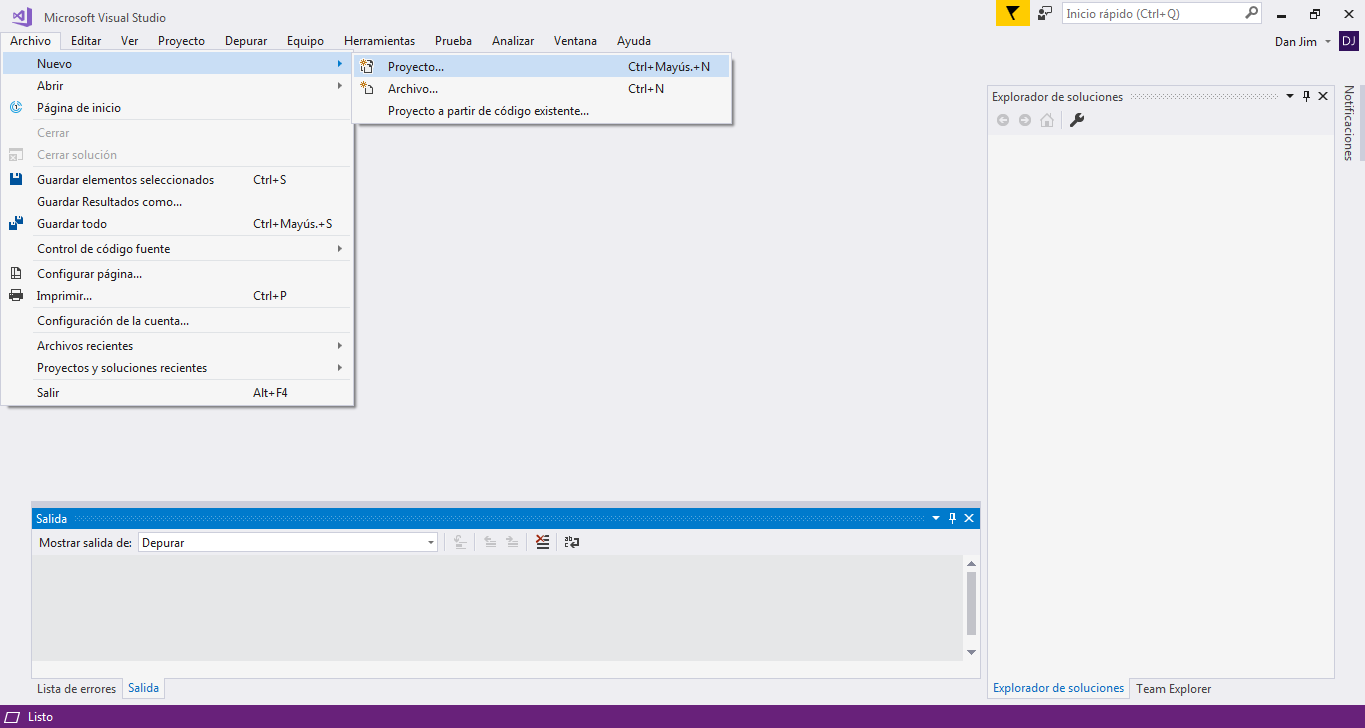Click the DJ account avatar
Viewport: 1365px width, 728px height.
1348,41
